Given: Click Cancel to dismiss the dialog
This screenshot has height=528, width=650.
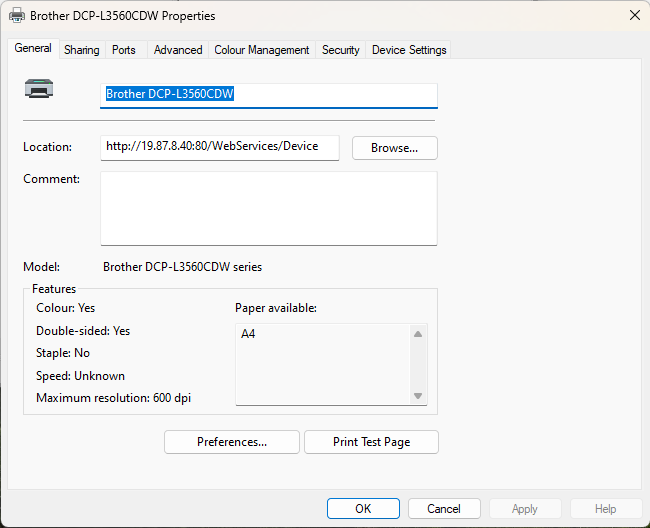Looking at the screenshot, I should point(444,509).
